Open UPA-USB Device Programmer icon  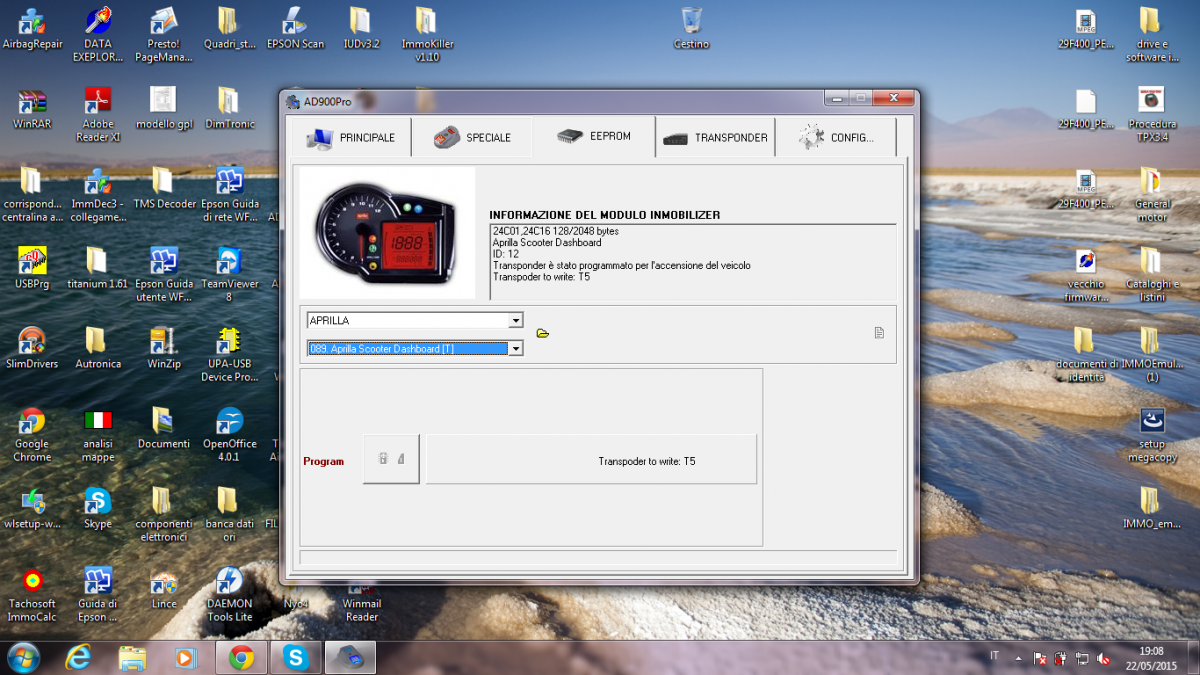click(x=229, y=354)
